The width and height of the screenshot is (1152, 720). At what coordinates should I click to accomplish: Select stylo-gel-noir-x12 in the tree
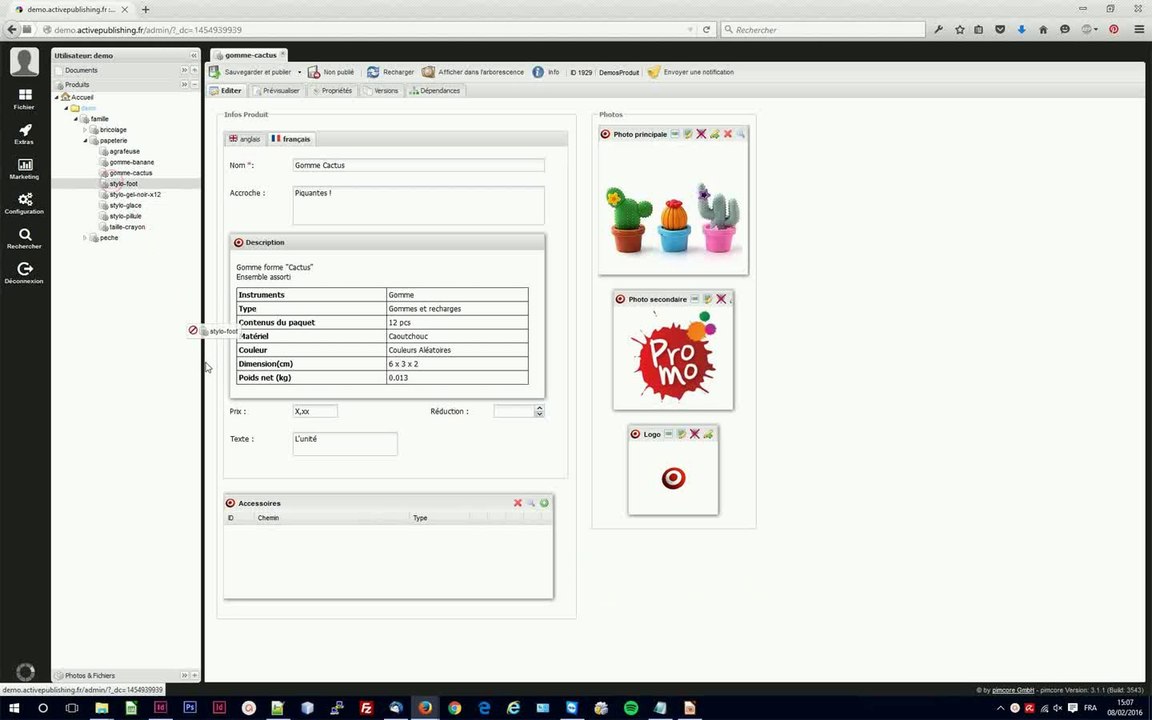click(135, 195)
